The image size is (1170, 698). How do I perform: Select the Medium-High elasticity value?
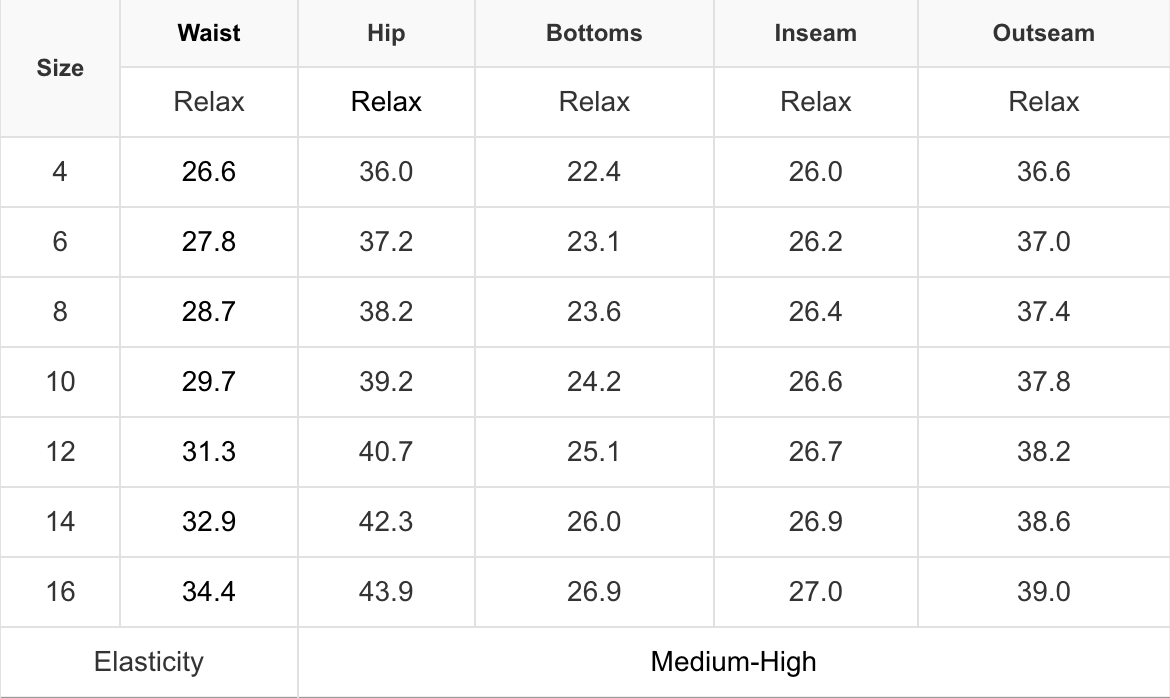pyautogui.click(x=733, y=662)
